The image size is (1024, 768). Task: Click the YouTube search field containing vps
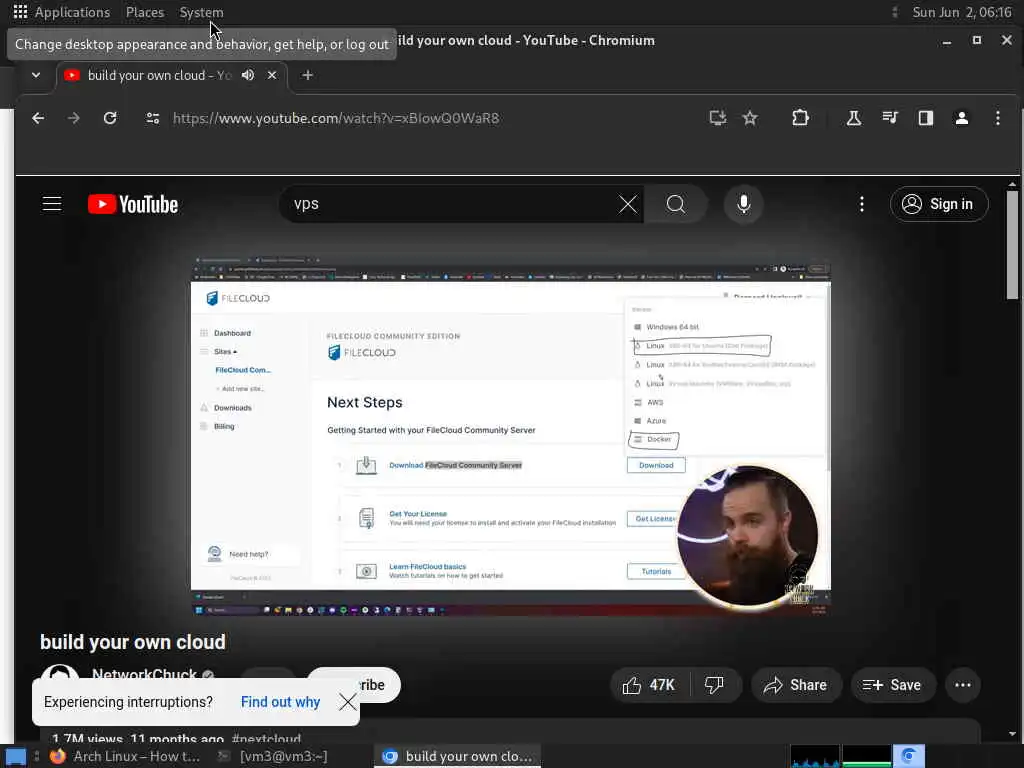click(451, 204)
